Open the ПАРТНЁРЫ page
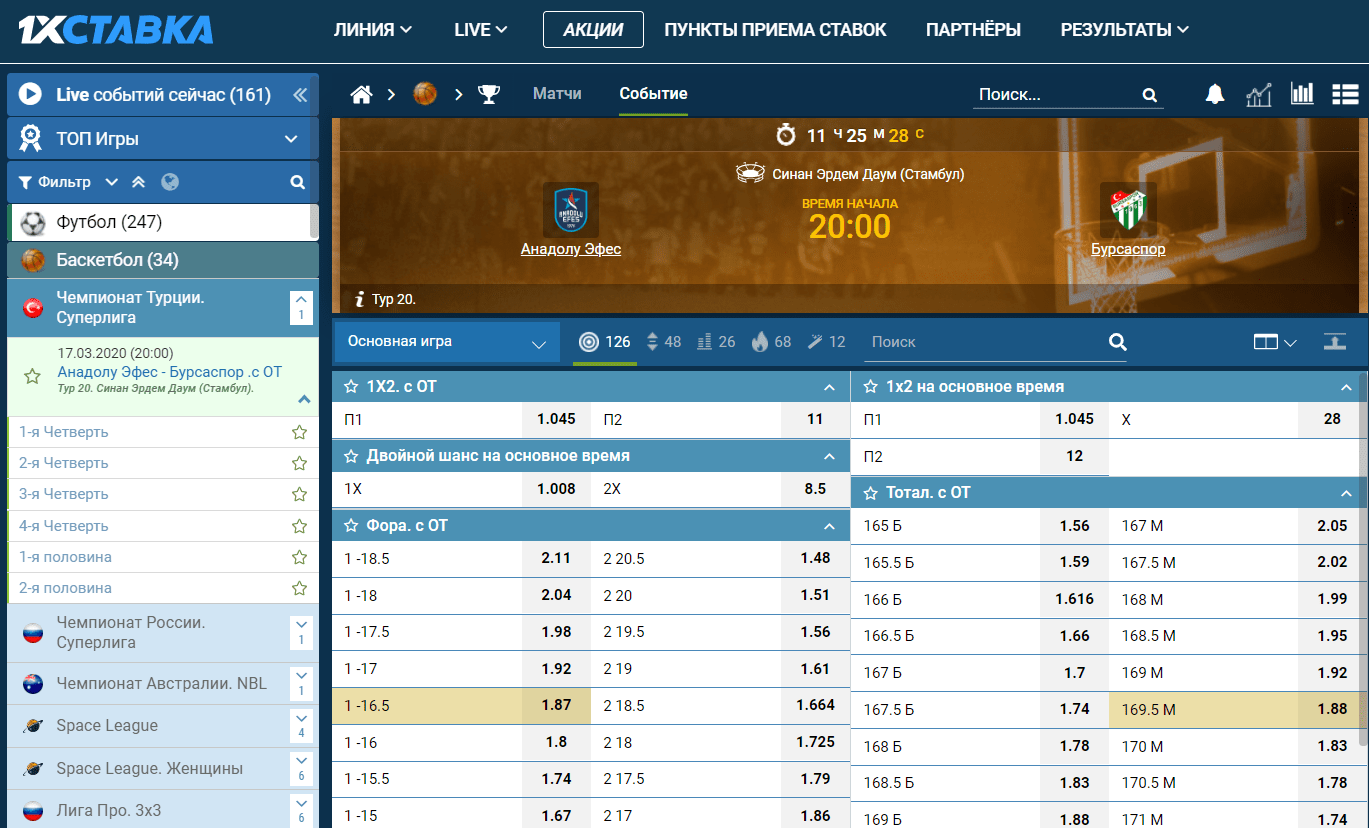 (973, 30)
